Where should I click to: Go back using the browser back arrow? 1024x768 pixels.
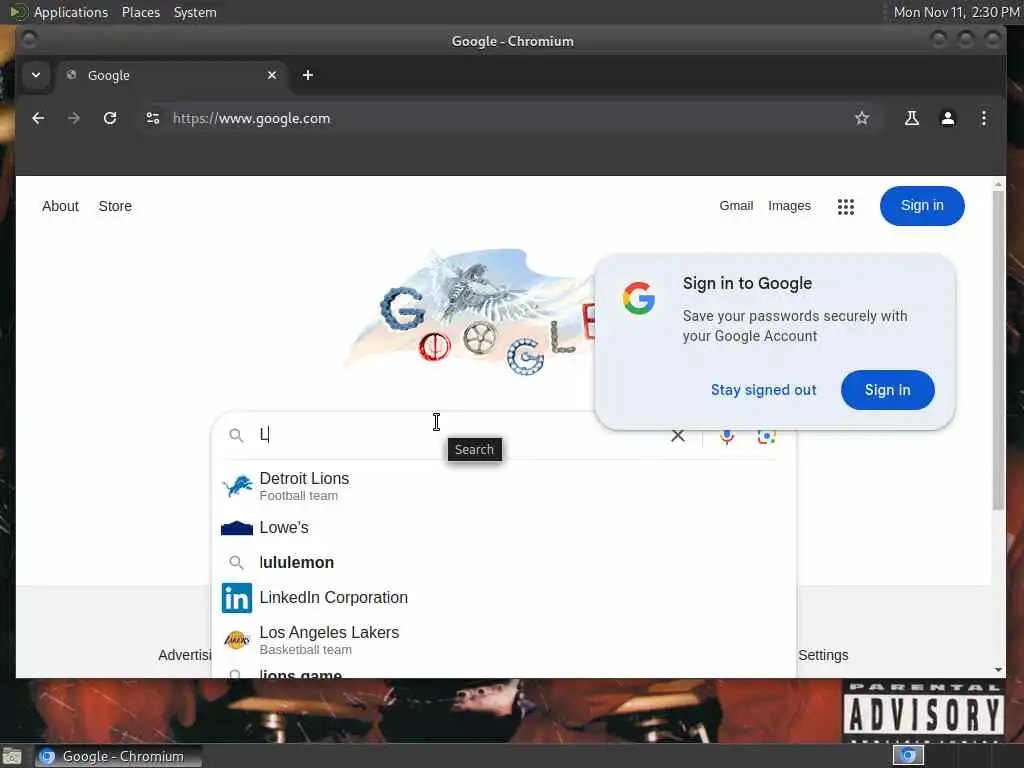point(38,118)
